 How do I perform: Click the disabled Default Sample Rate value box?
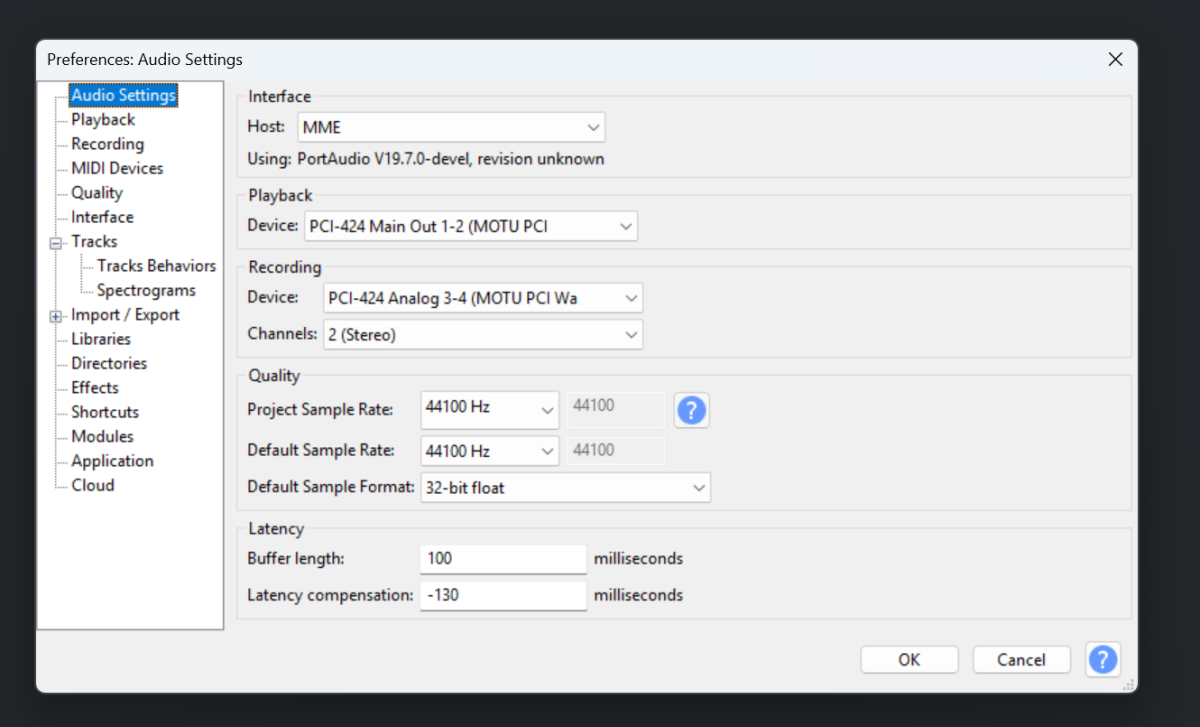(x=616, y=451)
